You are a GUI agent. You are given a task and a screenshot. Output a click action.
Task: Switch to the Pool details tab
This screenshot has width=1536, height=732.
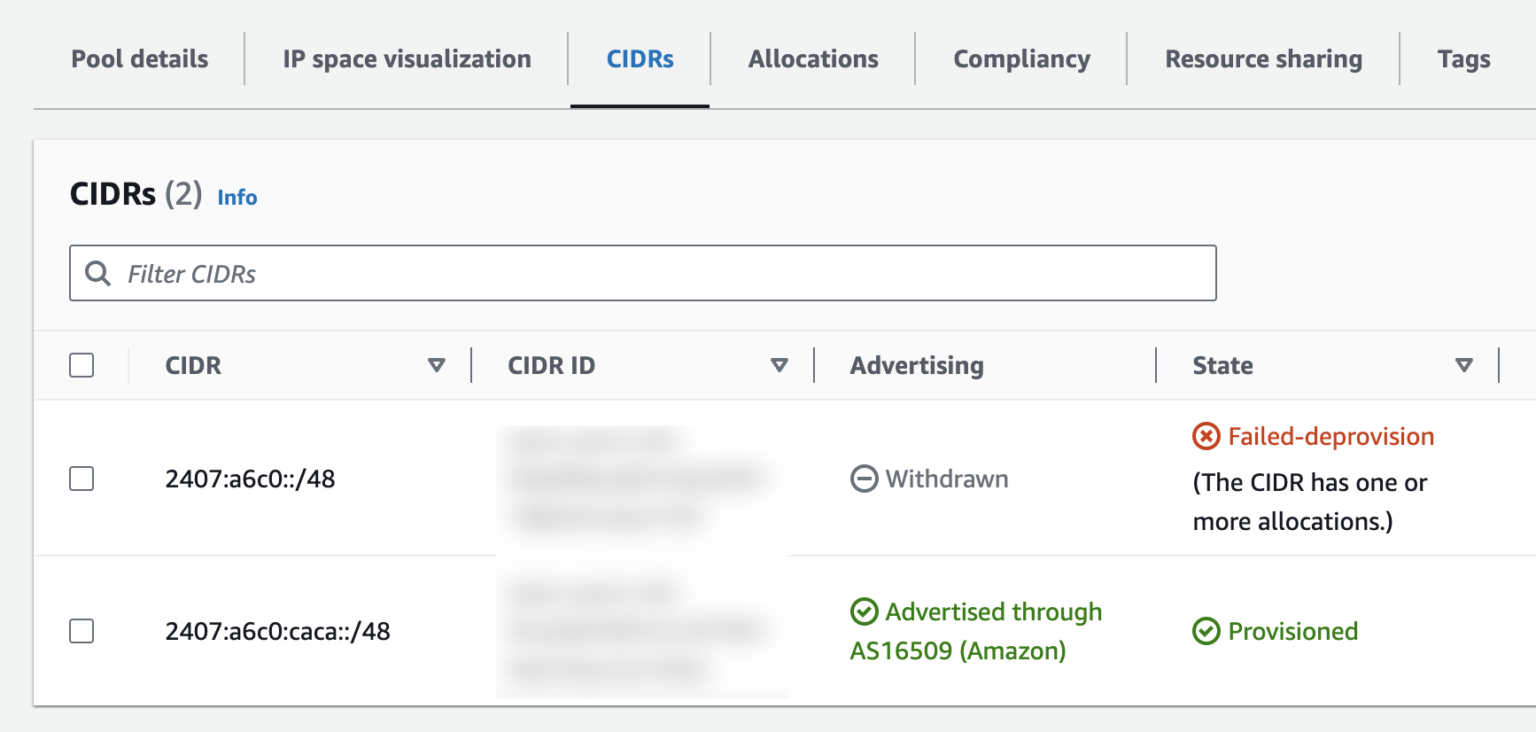click(140, 59)
